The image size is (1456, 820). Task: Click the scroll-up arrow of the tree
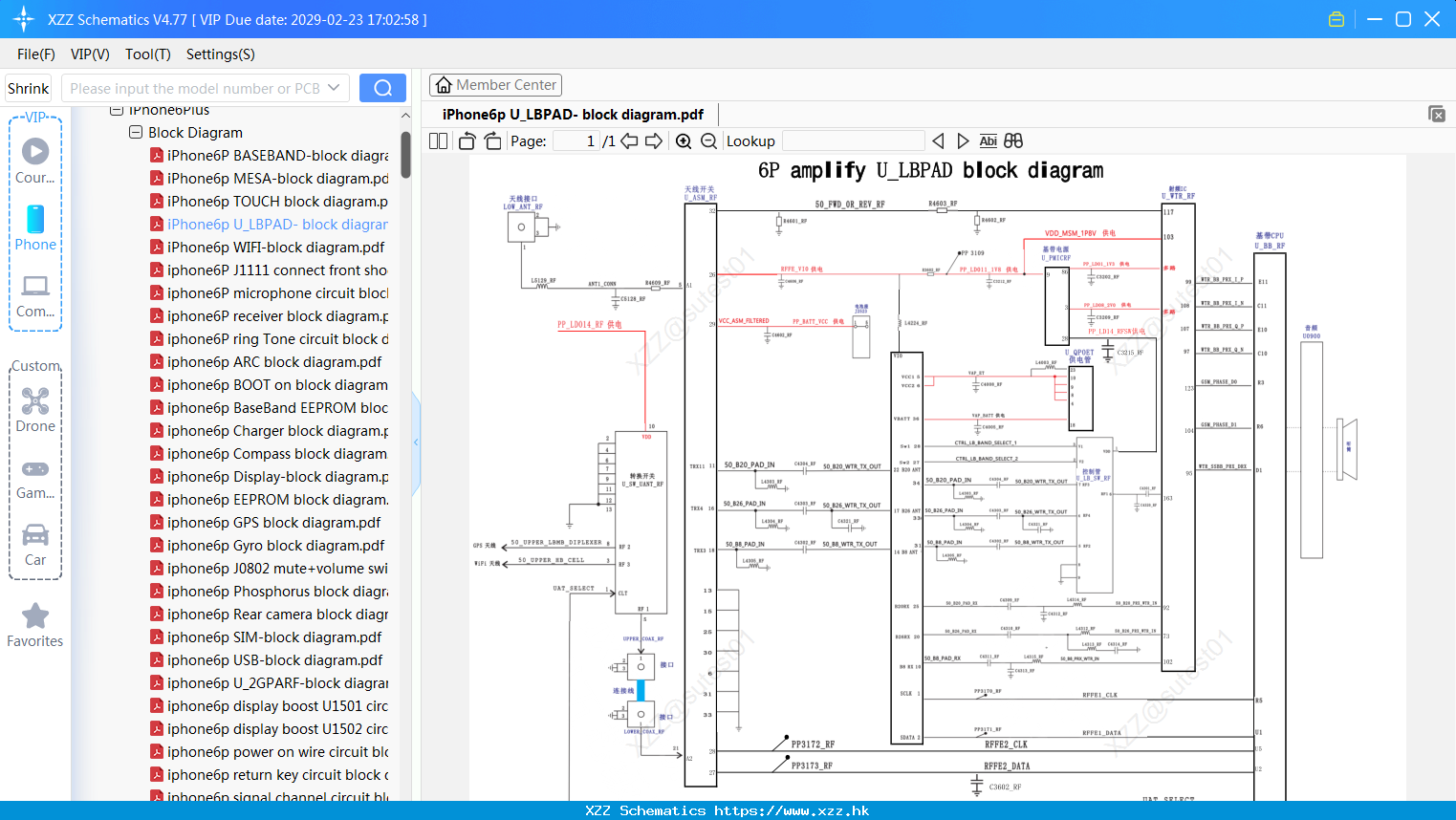[x=405, y=115]
